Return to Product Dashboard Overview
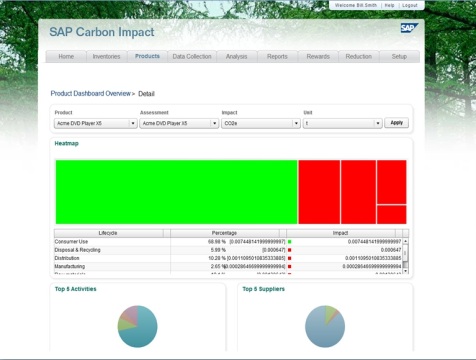This screenshot has height=360, width=476. coord(91,93)
